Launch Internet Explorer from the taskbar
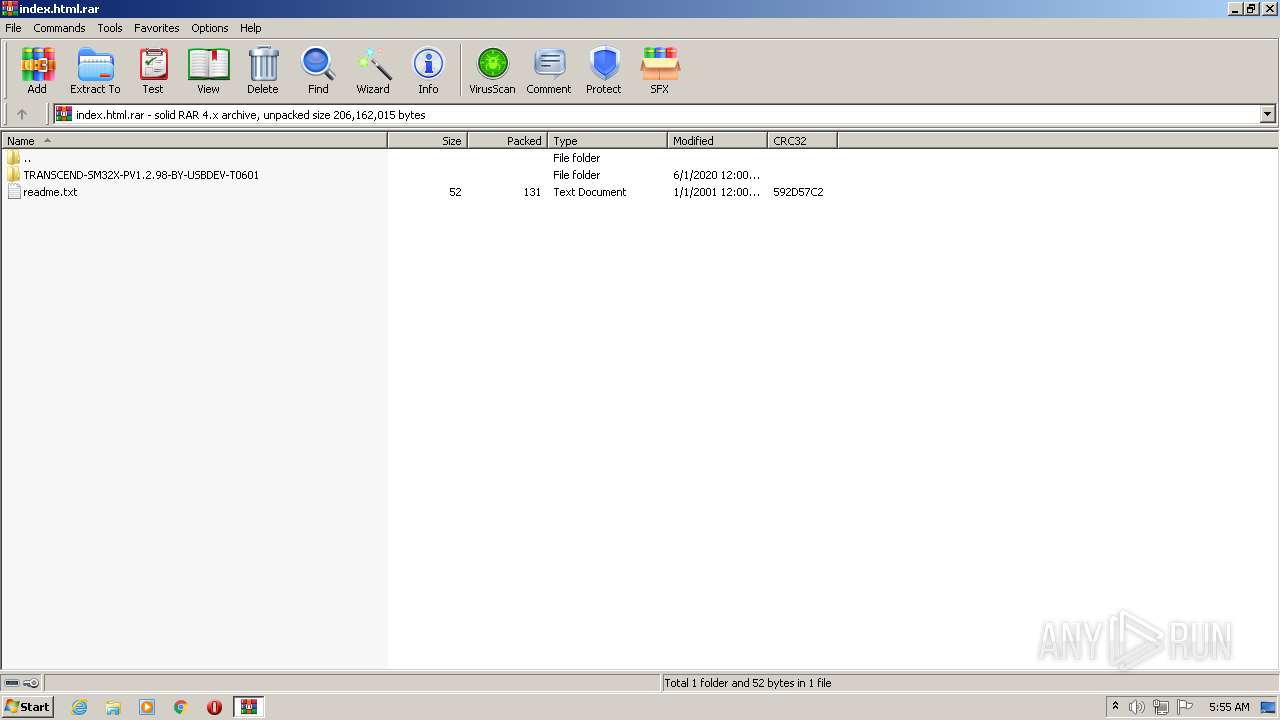 (79, 707)
